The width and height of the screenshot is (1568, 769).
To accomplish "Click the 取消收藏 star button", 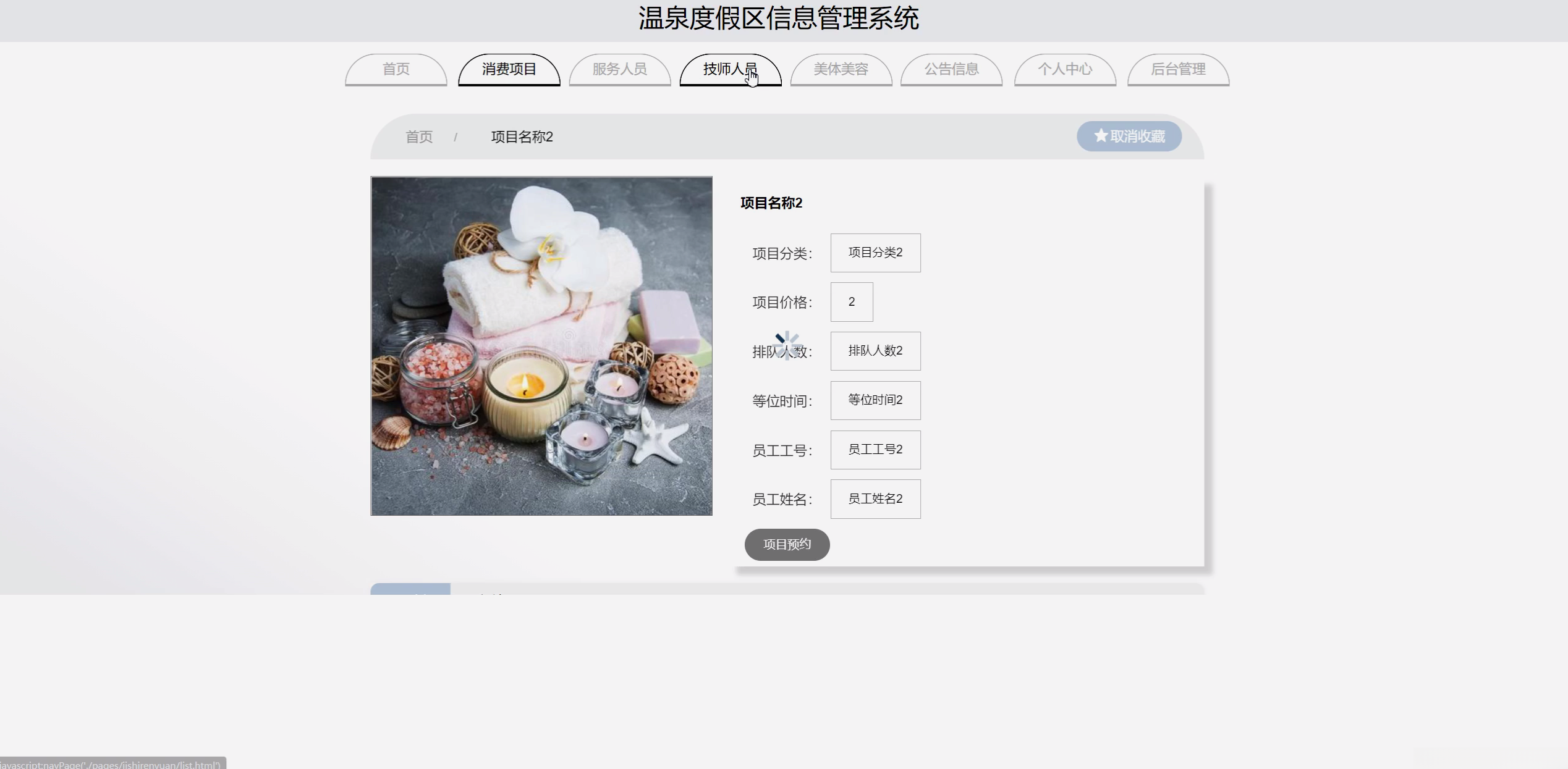I will [x=1129, y=136].
